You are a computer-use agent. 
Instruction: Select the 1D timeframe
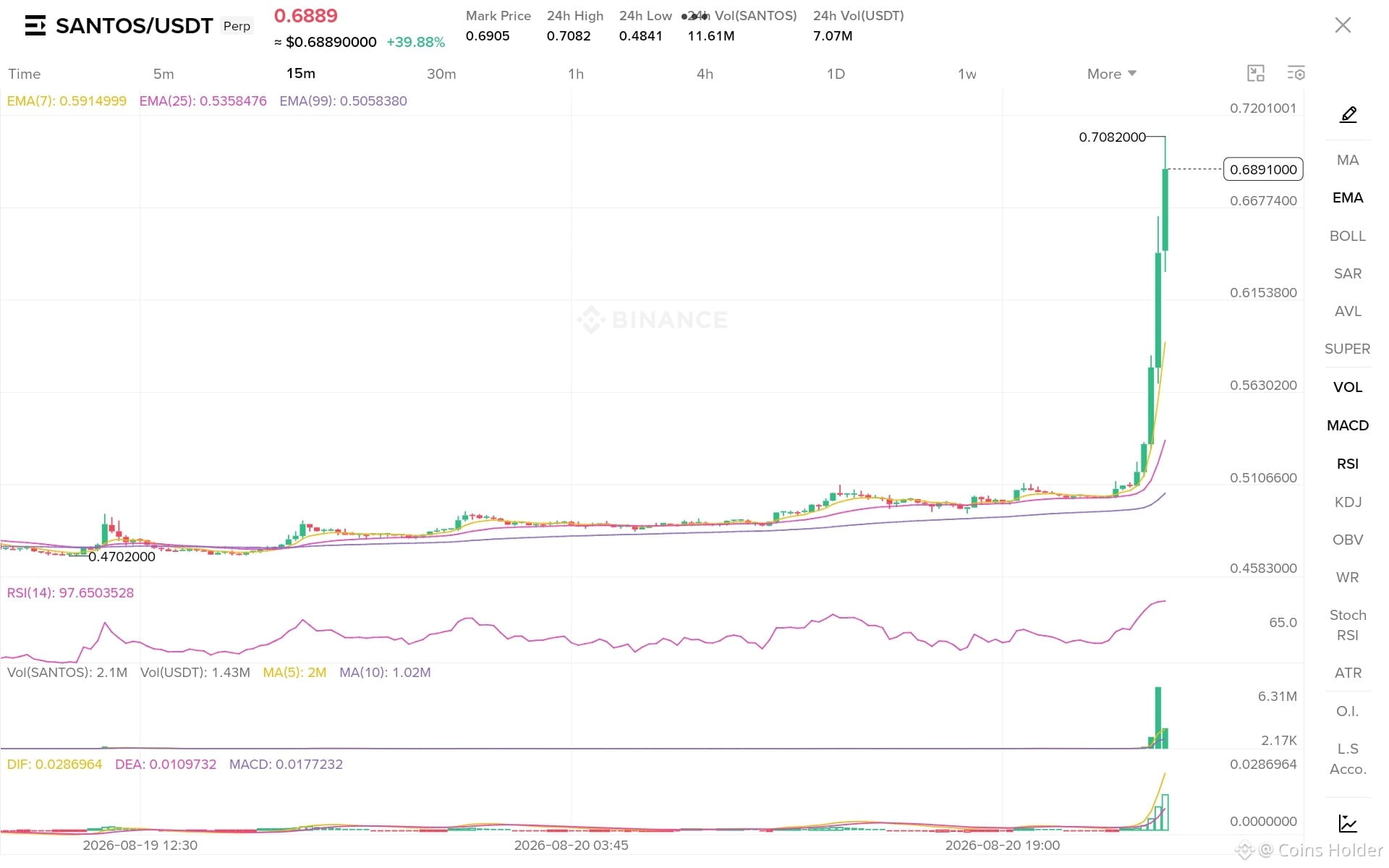(x=836, y=74)
